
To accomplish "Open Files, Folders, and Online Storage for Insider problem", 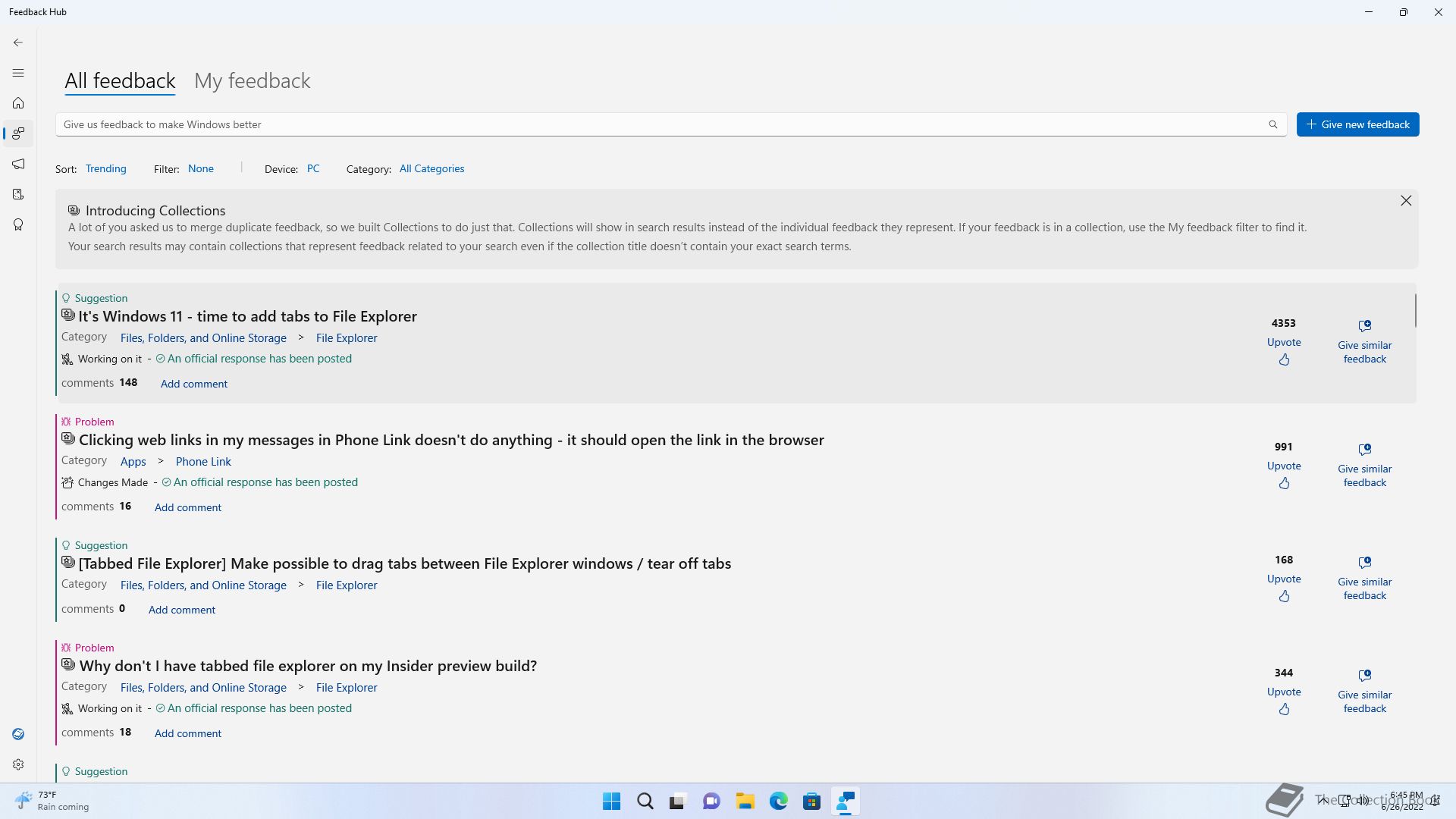I will point(203,687).
